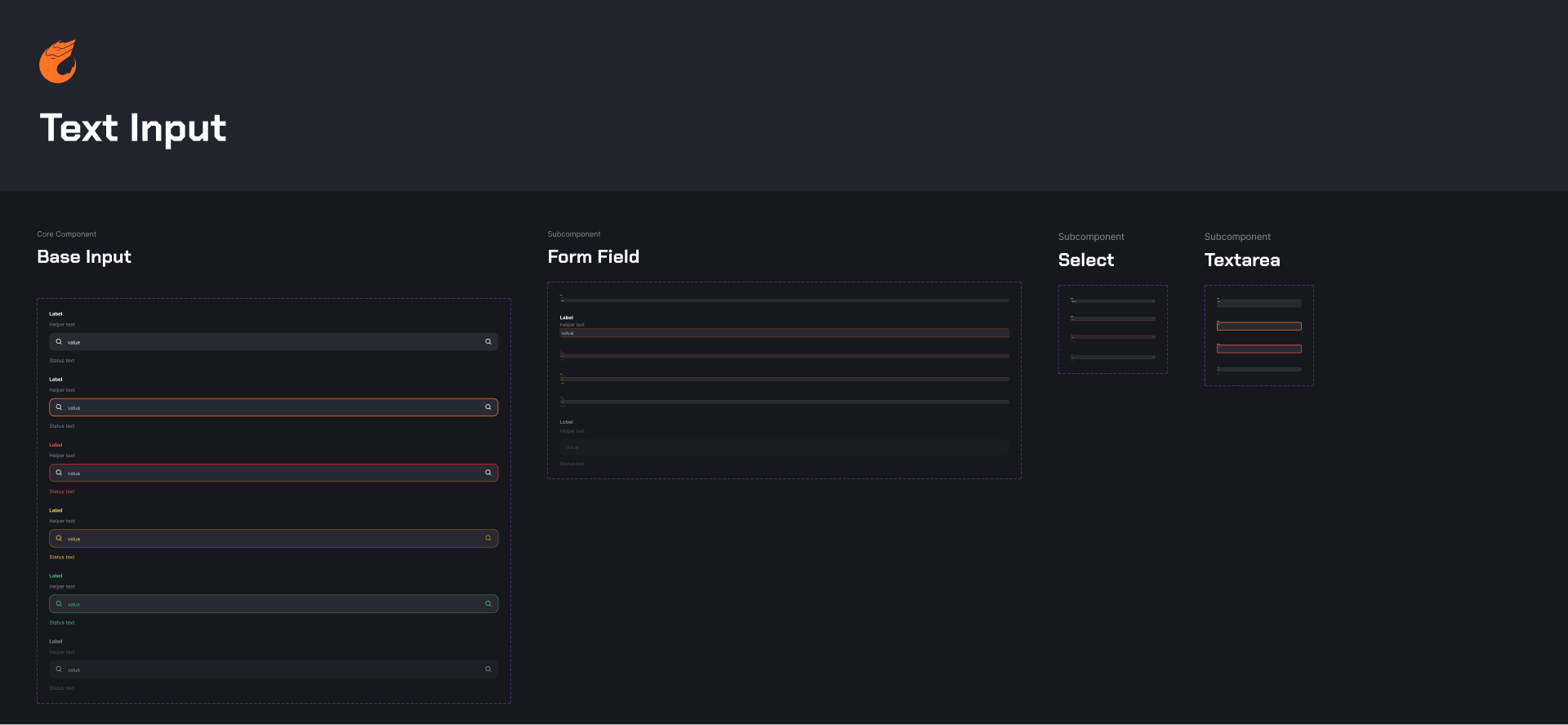The width and height of the screenshot is (1568, 725).
Task: Click 'Subcomponent' caption above Textarea
Action: tap(1237, 237)
